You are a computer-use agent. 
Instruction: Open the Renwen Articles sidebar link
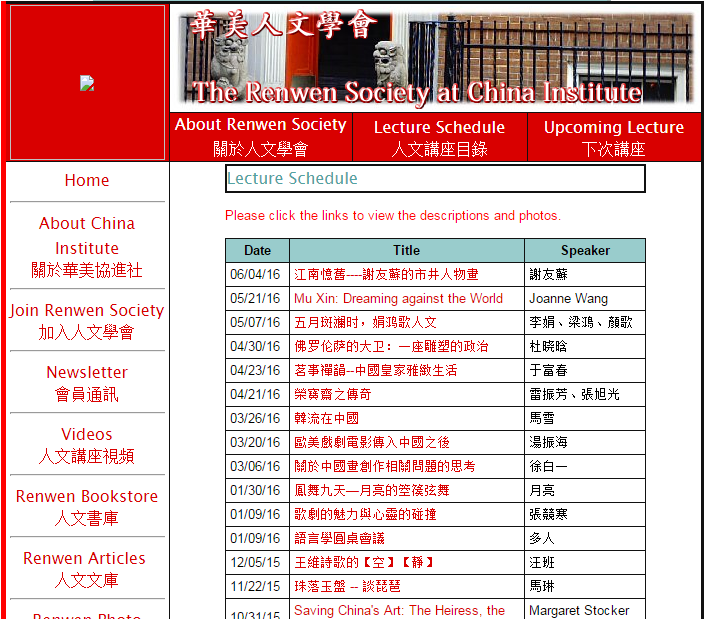84,569
